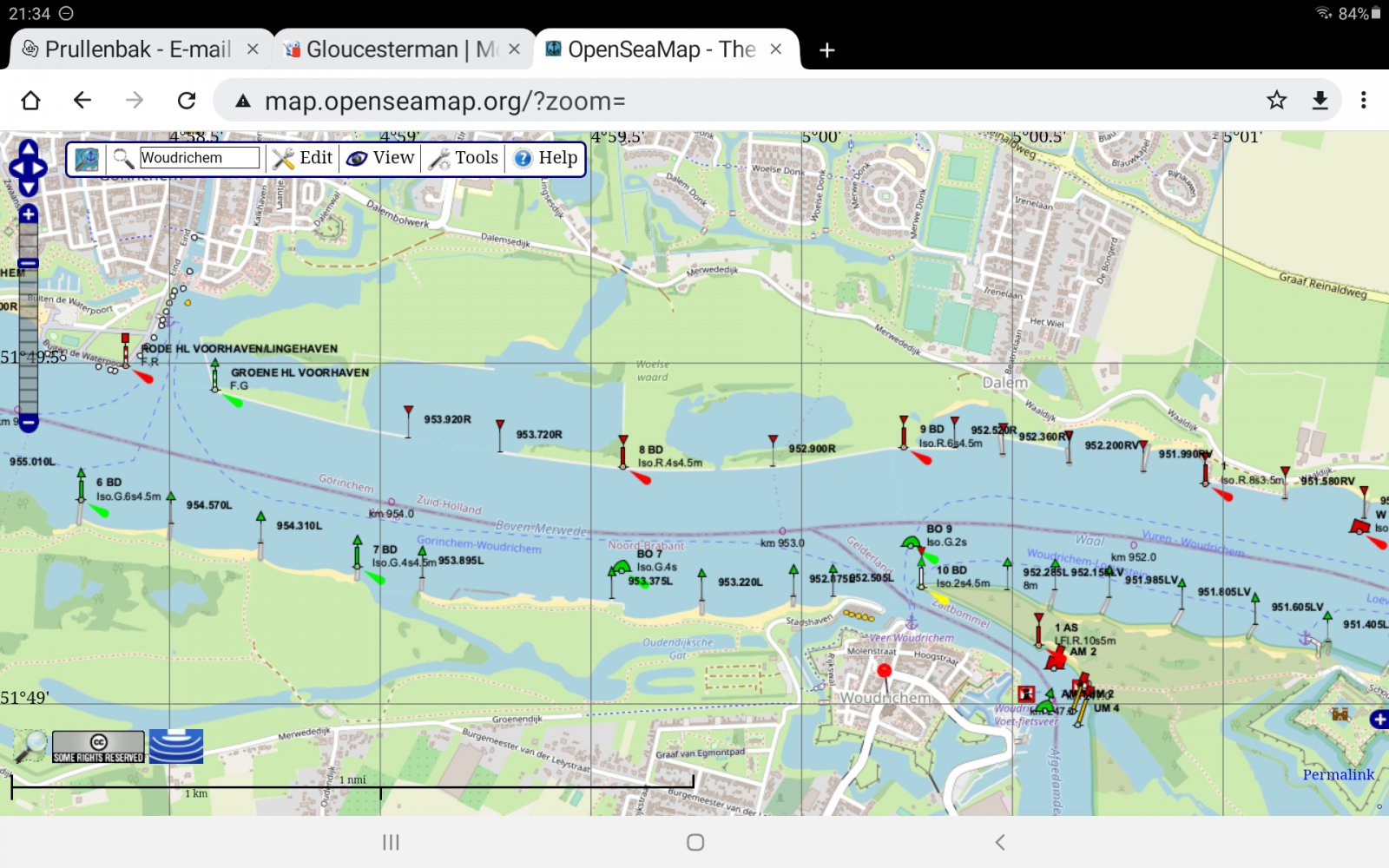1389x868 pixels.
Task: Select the 7 BD green buoy
Action: [x=357, y=554]
